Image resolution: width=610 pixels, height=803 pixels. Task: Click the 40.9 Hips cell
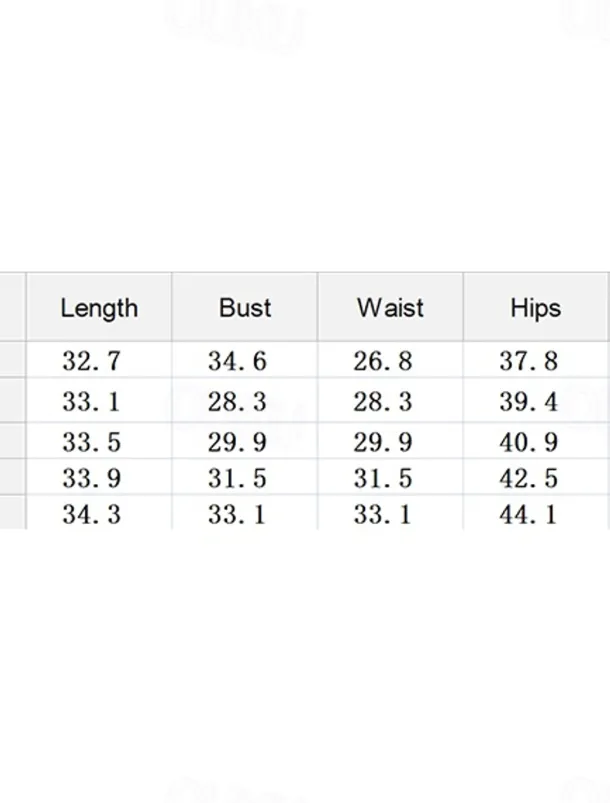click(x=528, y=442)
